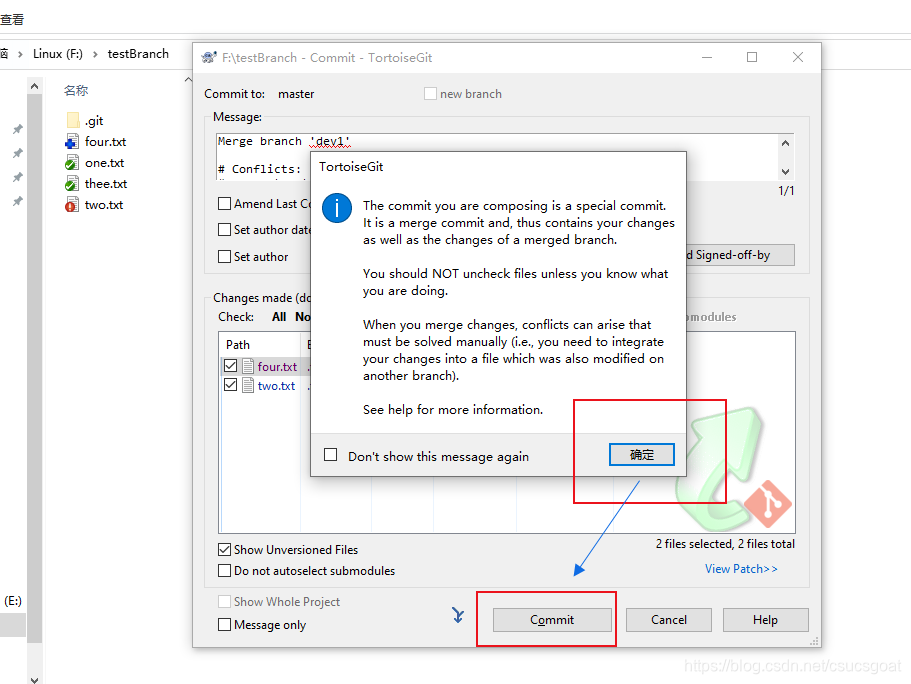Click Explorer sidebar scroll down arrow
The image size is (911, 684).
coord(34,679)
